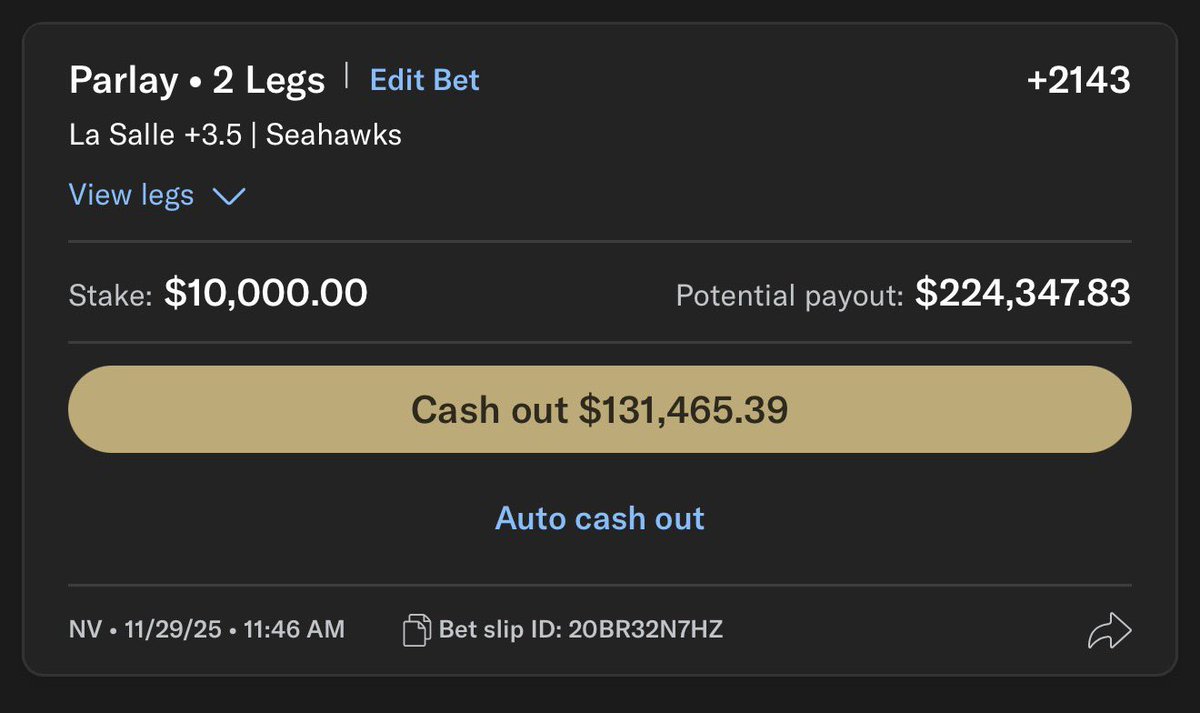This screenshot has width=1200, height=713.
Task: Share the bet using the arrow icon
Action: (x=1109, y=630)
